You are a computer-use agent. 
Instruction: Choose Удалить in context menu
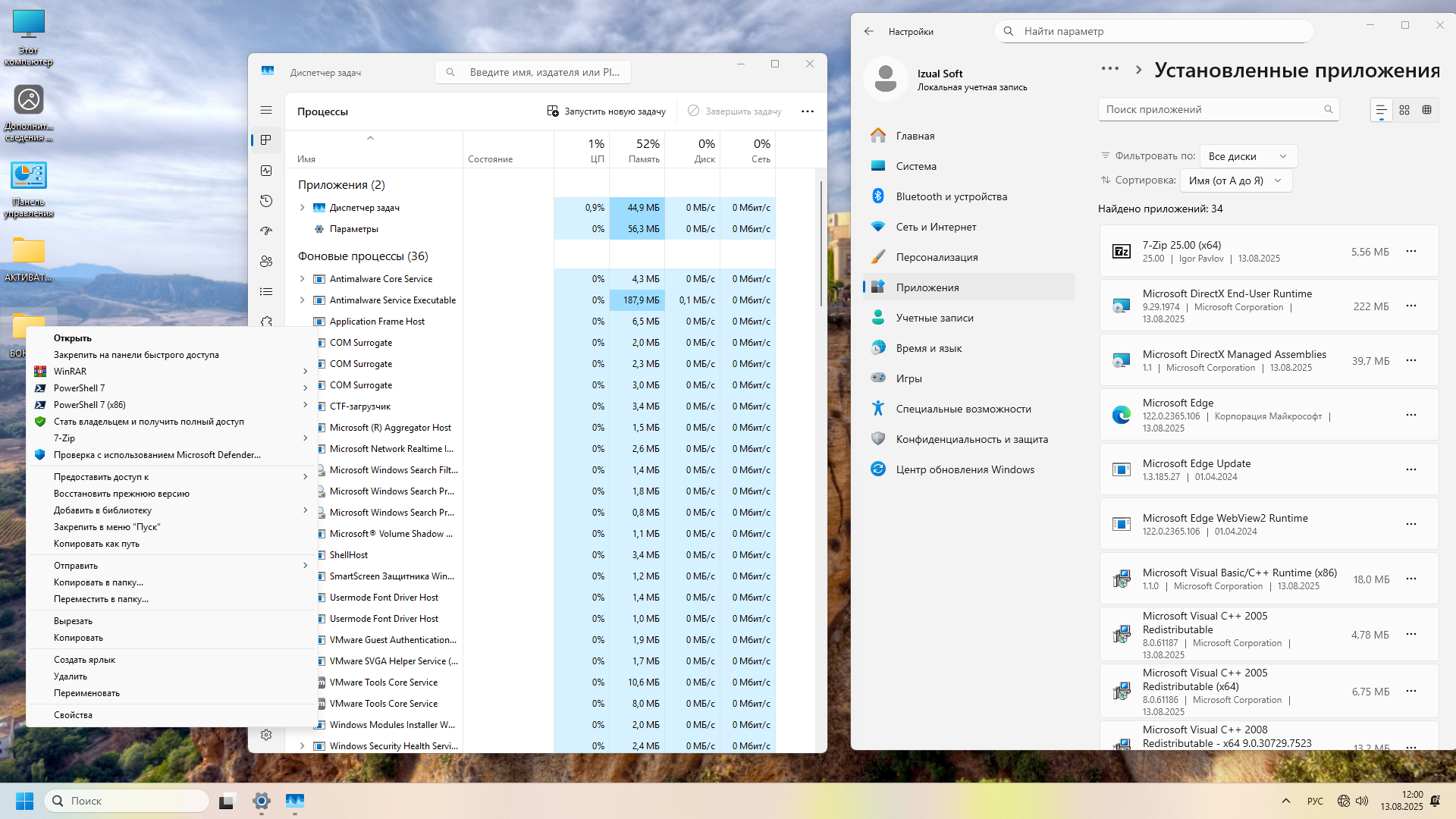pos(171,676)
